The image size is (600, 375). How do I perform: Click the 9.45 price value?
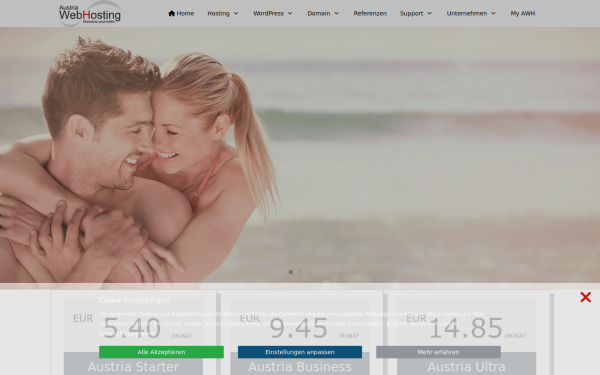299,328
